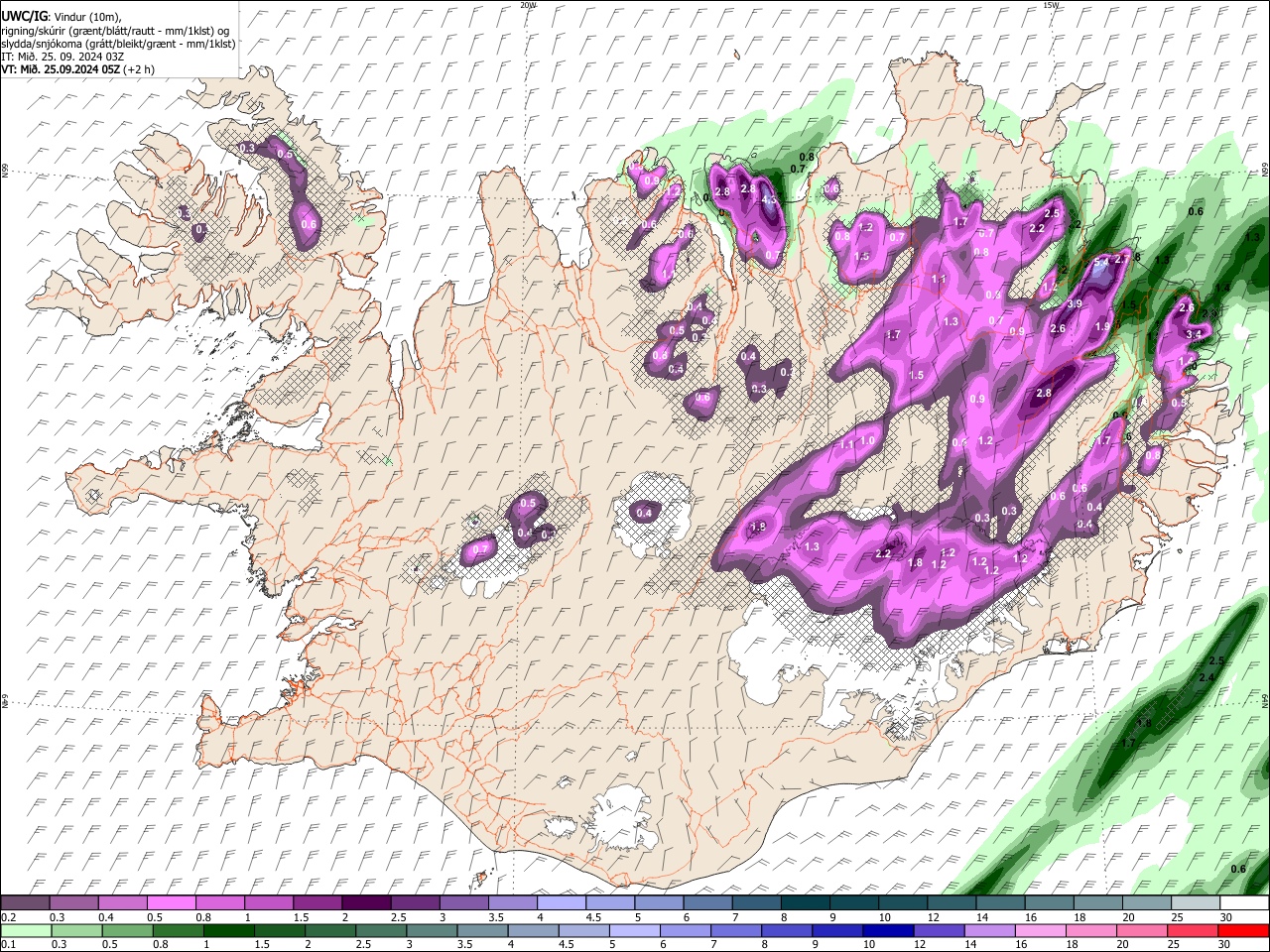1270x952 pixels.
Task: Click the 'IT: Mið. 25. 09. 2024 03Z' line
Action: 63,57
